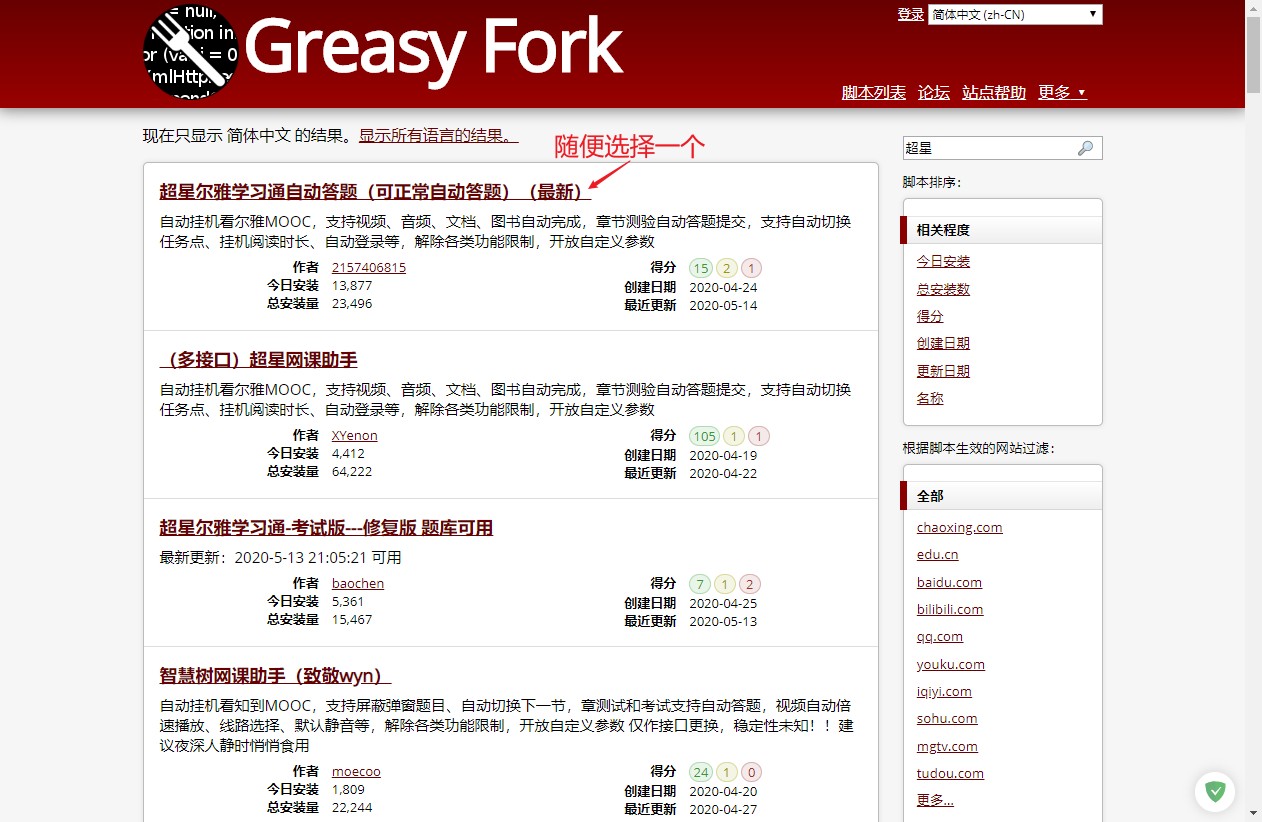Filter by baidu.com
1262x822 pixels.
tap(949, 582)
